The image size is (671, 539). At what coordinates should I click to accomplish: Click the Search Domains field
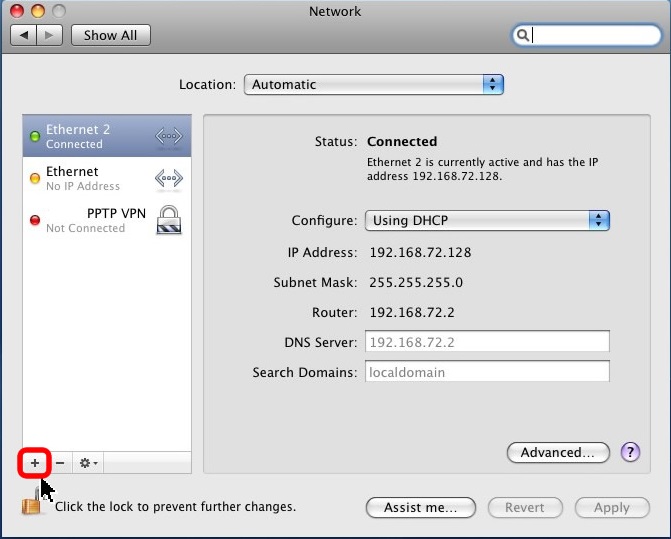[487, 372]
